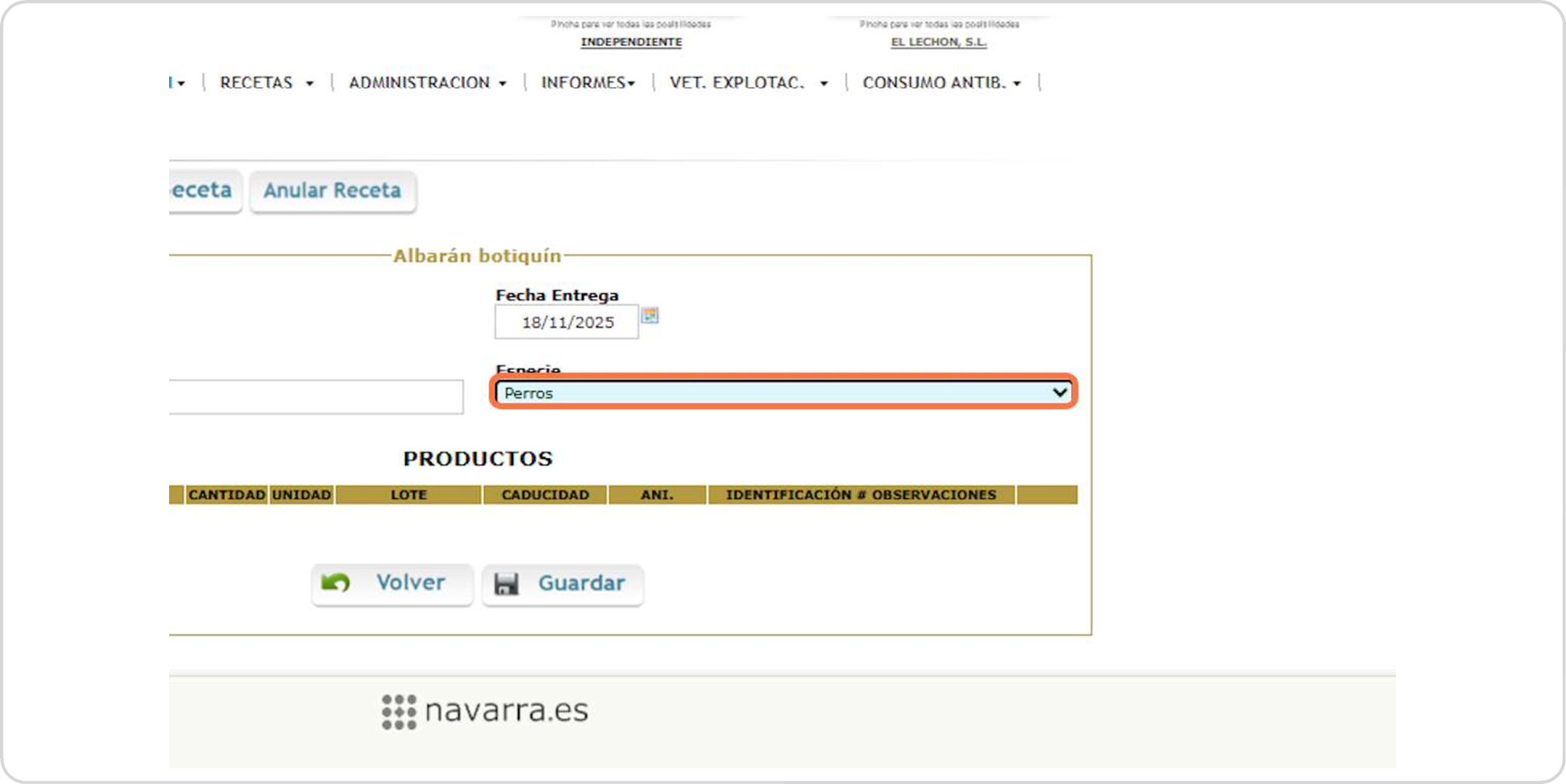This screenshot has width=1566, height=784.
Task: Open the calendar picker beside Fecha Entrega
Action: (650, 315)
